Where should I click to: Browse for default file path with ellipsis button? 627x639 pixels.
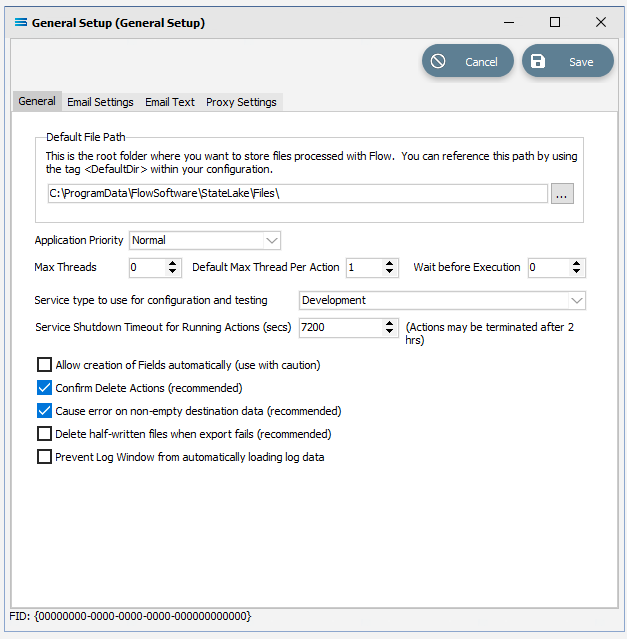(562, 194)
